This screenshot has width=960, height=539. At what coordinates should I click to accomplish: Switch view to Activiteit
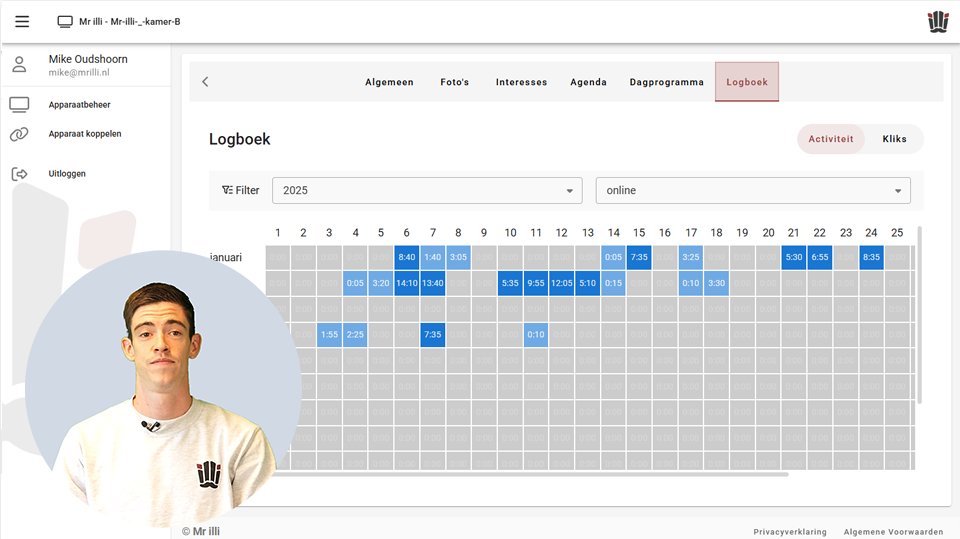click(830, 139)
